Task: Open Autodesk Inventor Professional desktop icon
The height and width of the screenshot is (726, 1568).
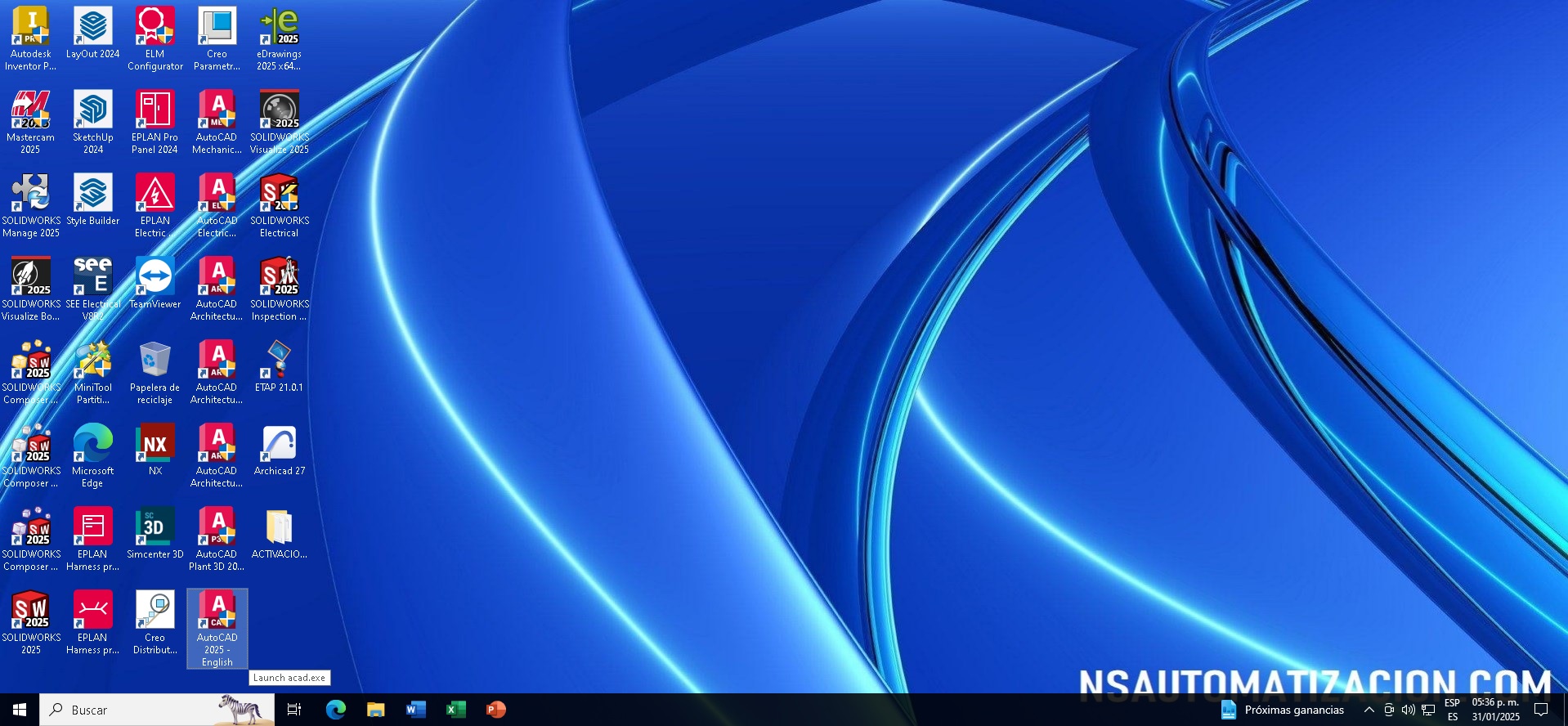Action: [31, 38]
